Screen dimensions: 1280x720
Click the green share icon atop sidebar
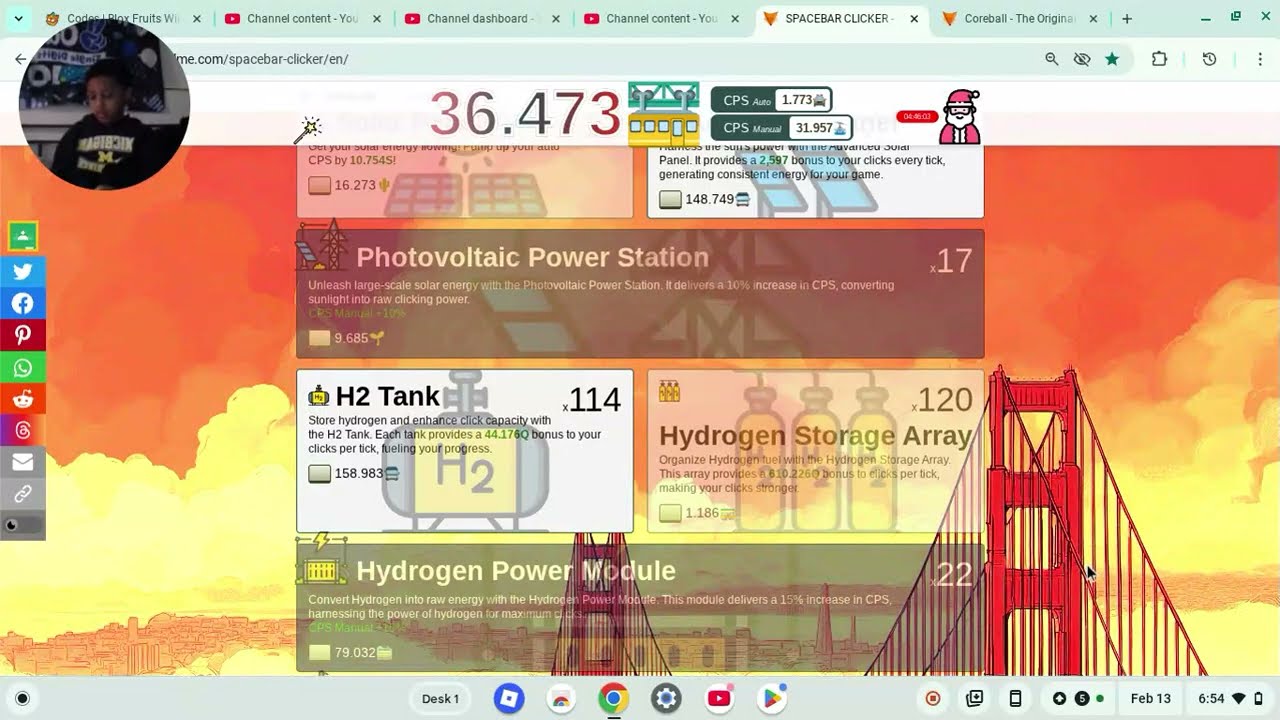pos(23,237)
